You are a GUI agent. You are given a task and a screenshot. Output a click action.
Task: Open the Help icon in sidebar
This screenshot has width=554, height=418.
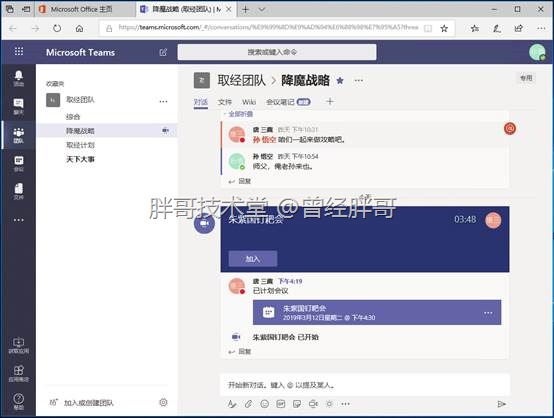18,401
